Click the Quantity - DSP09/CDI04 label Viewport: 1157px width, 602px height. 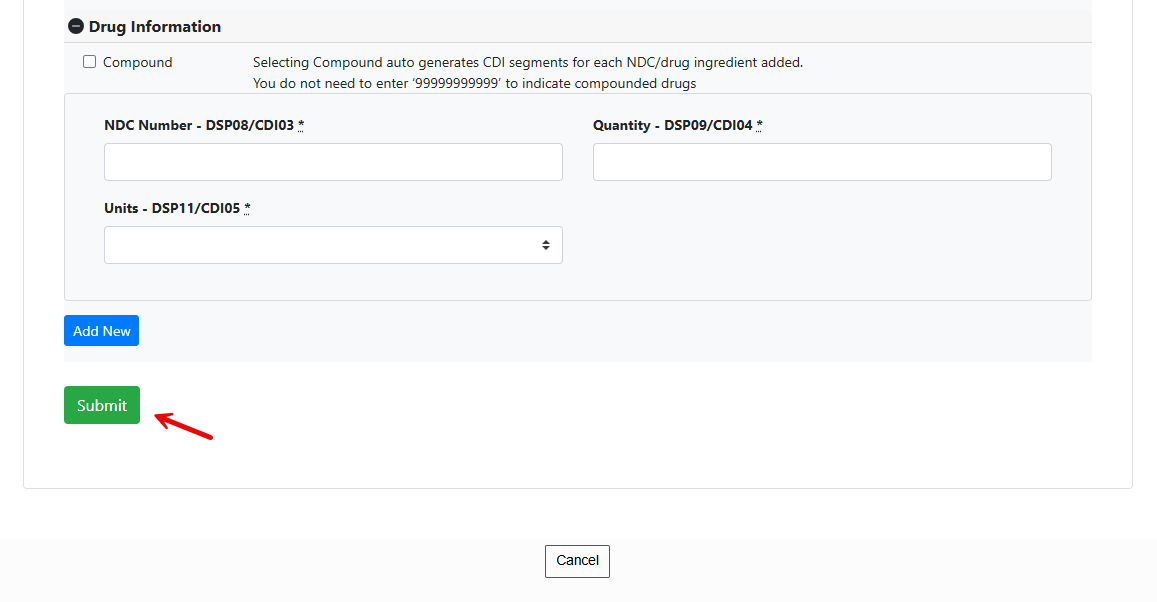point(673,125)
